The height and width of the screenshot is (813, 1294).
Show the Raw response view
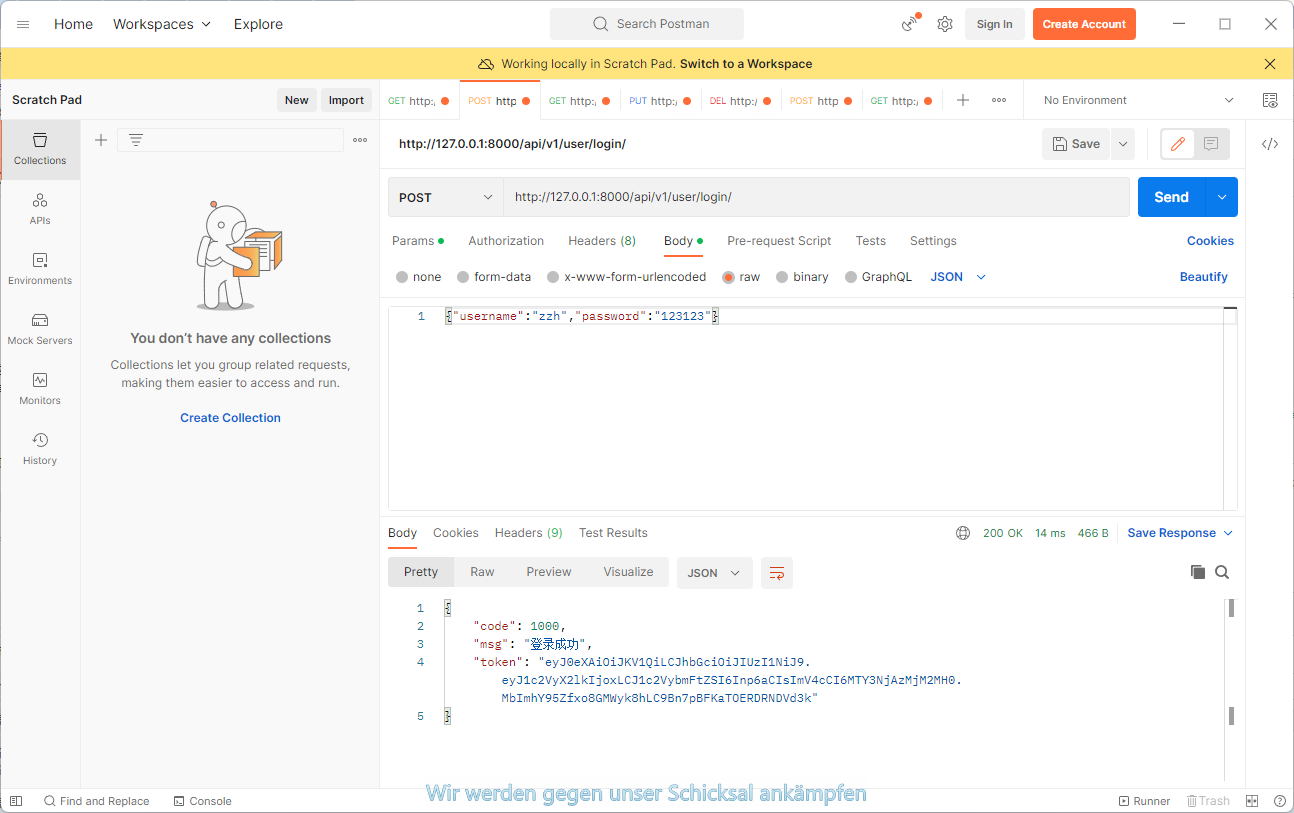pos(482,572)
